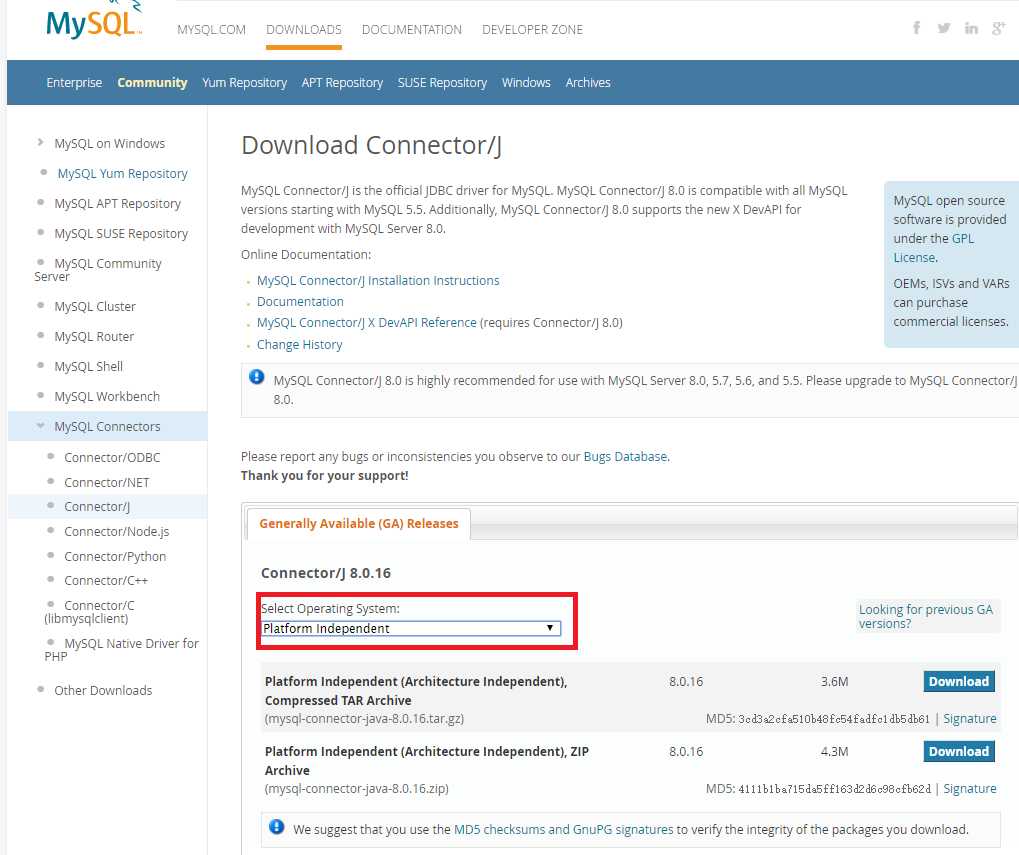1019x855 pixels.
Task: Open the Windows menu item
Action: tap(526, 83)
